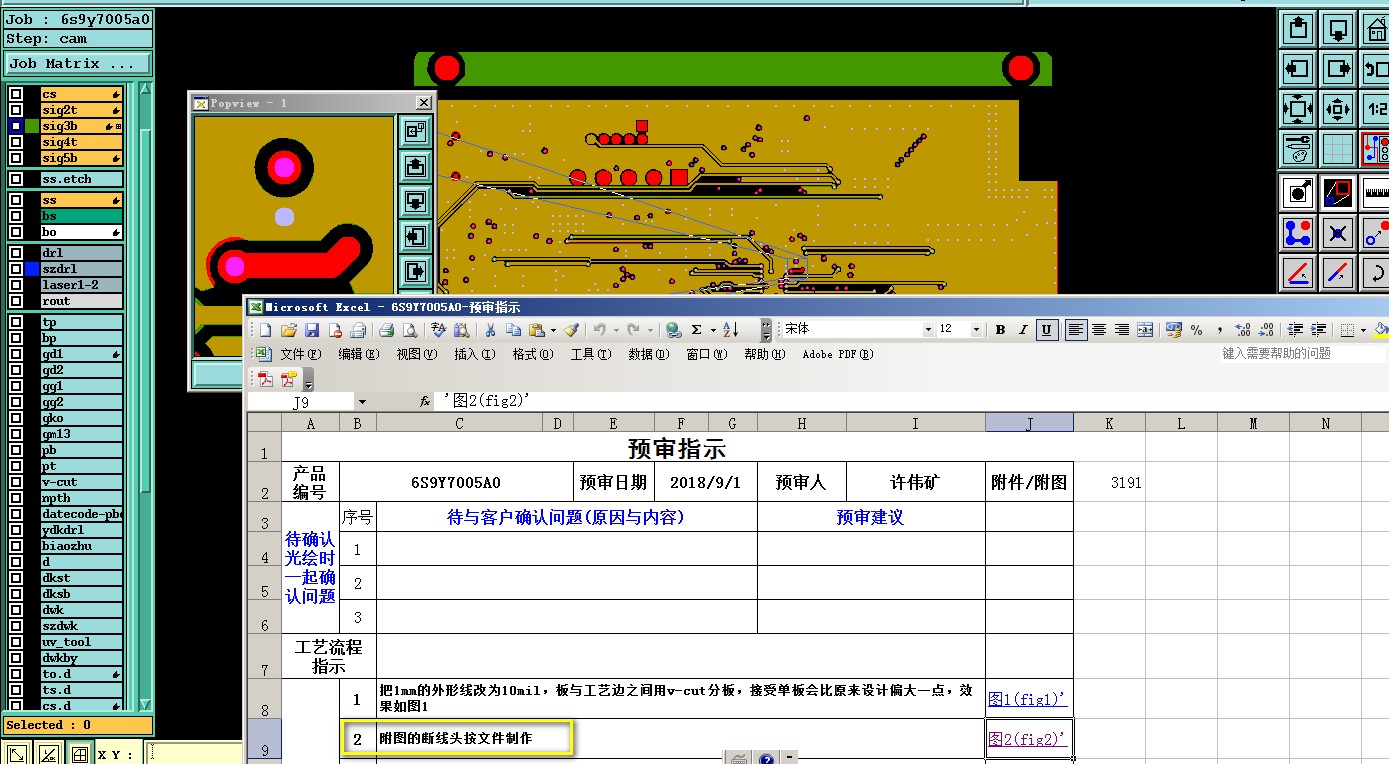Click Excel Fill Color bucket swatch

point(1381,330)
